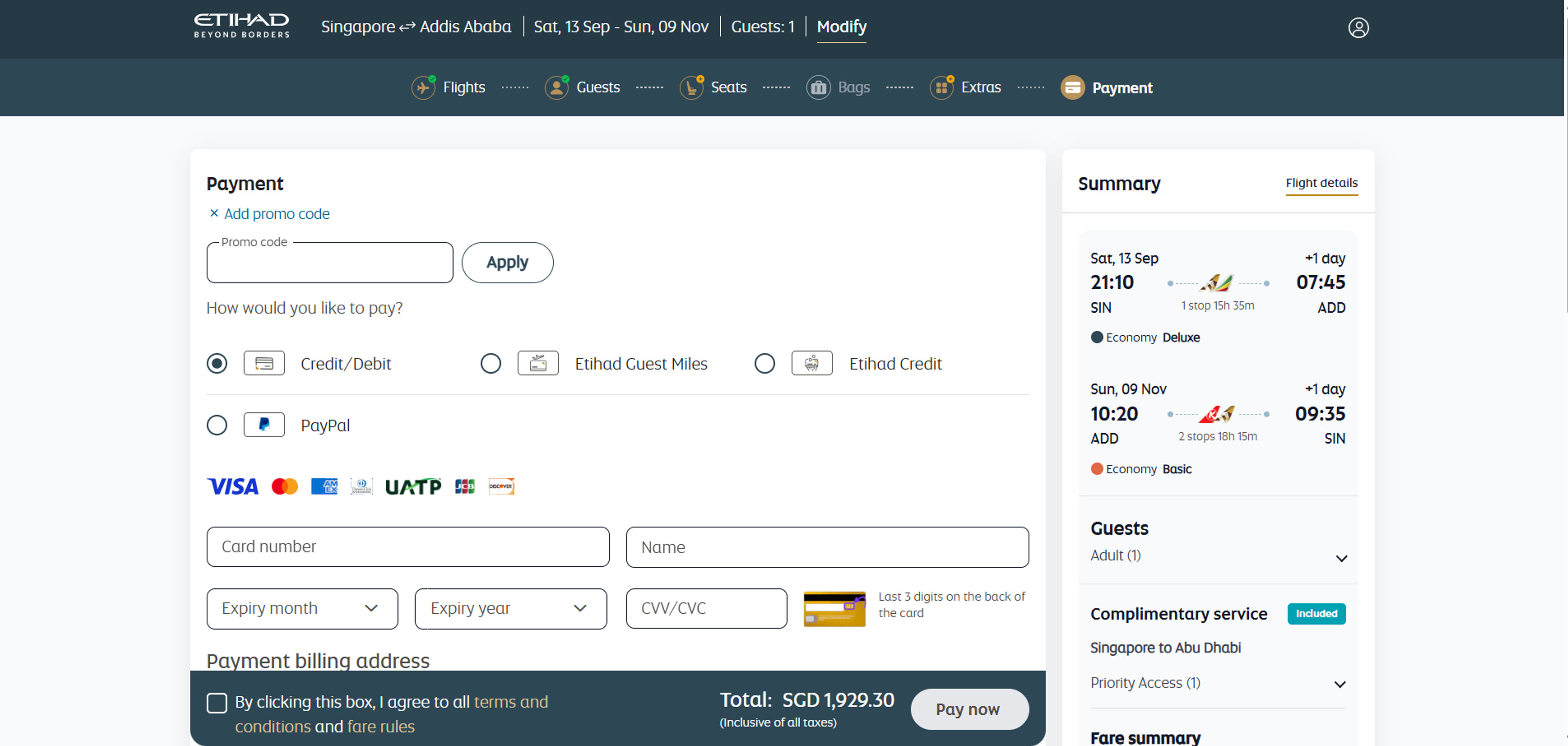
Task: Click the American Express logo
Action: pos(325,486)
